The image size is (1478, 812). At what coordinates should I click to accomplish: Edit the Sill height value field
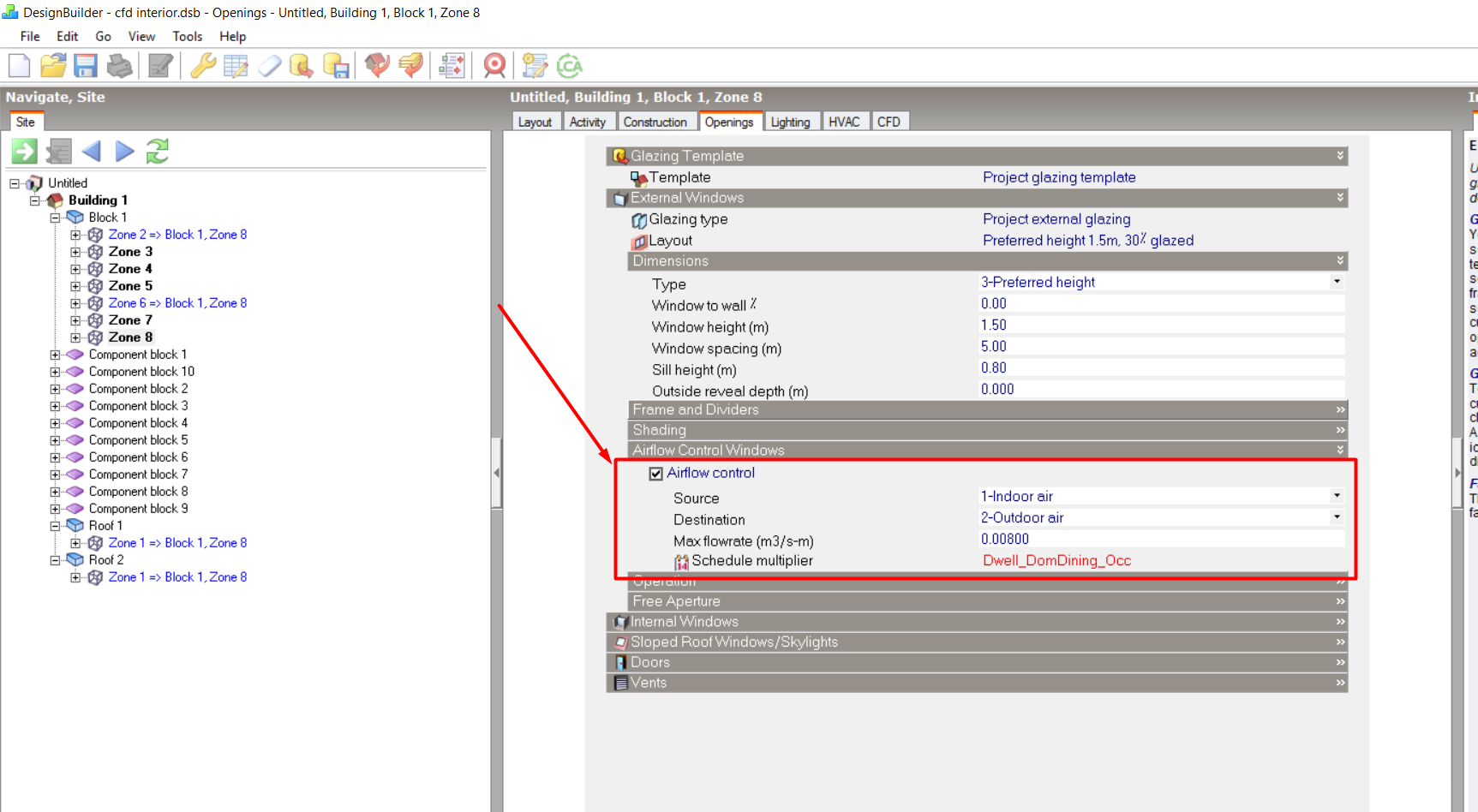[1161, 367]
